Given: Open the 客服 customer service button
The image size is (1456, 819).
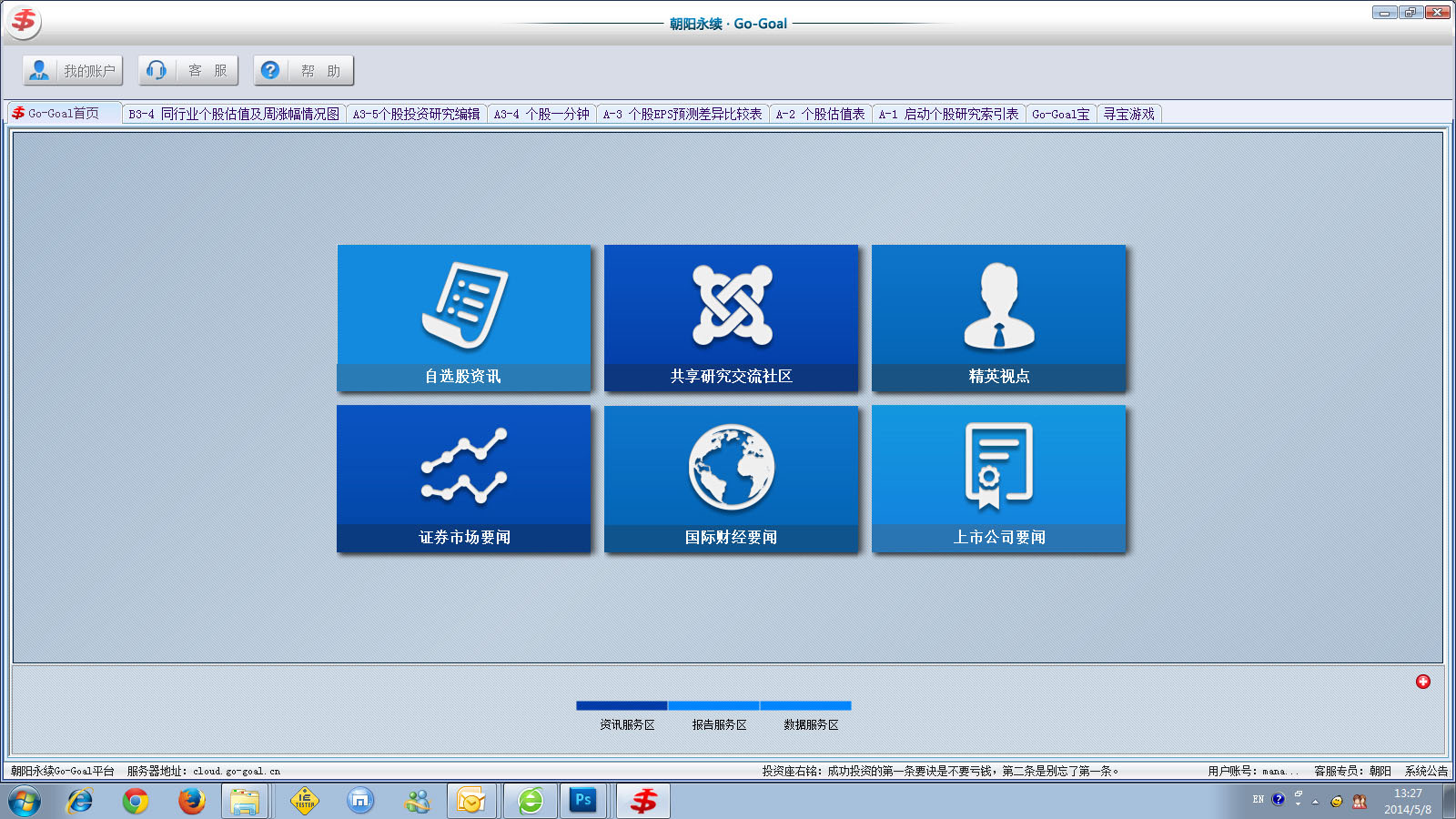Looking at the screenshot, I should coord(188,70).
